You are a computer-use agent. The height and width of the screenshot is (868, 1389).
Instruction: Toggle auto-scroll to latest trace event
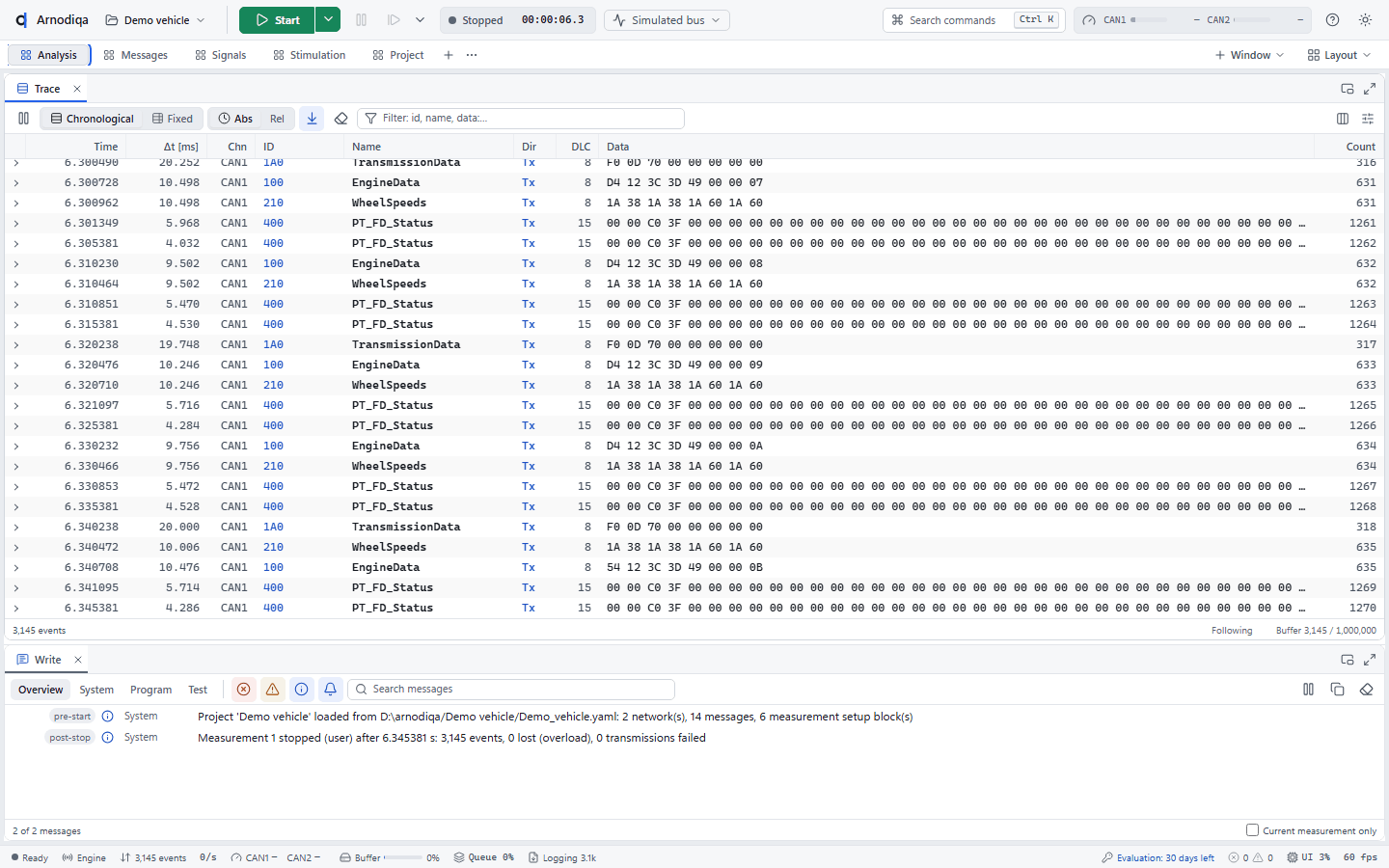tap(312, 119)
